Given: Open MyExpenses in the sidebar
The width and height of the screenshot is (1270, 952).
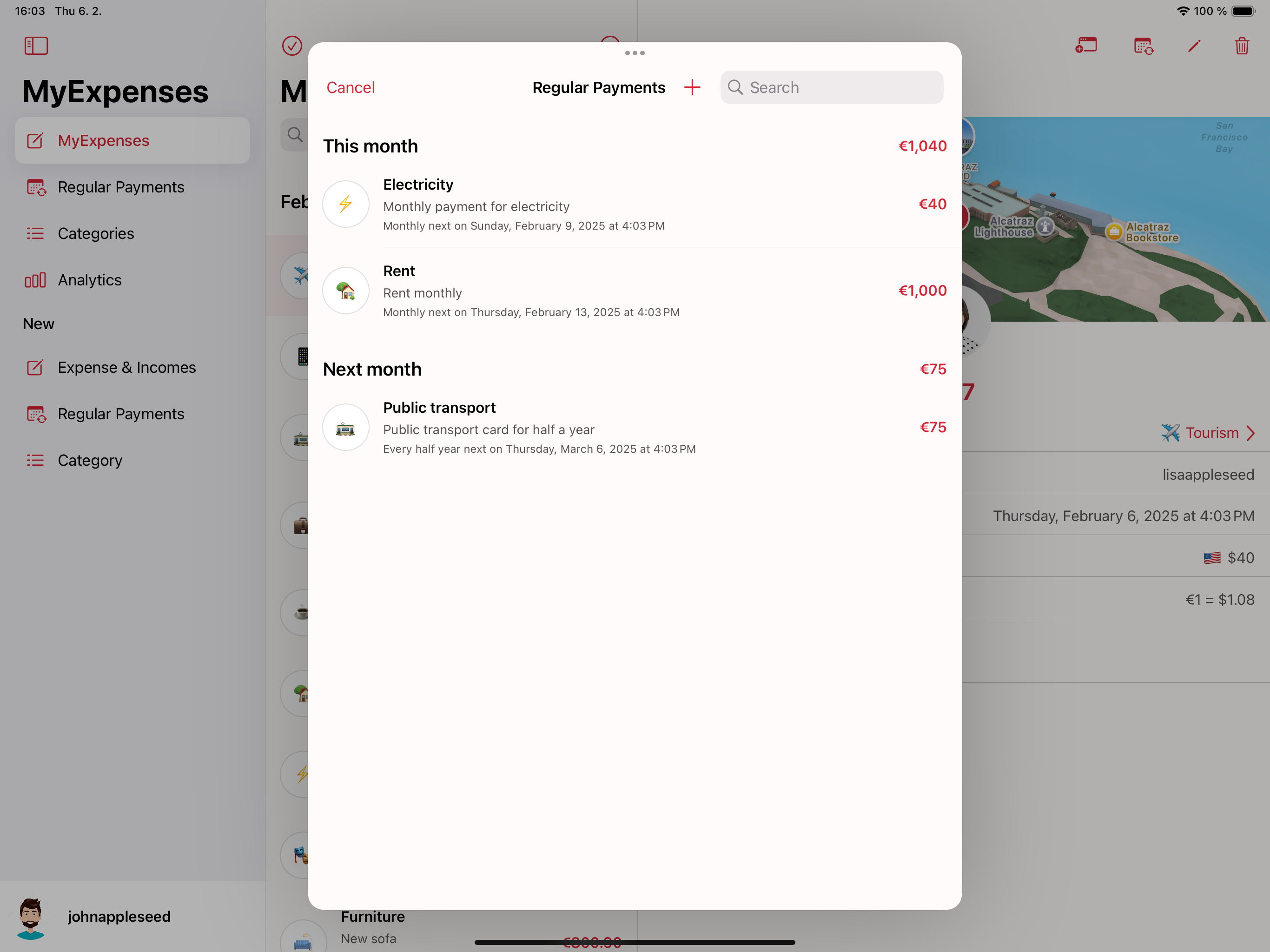Looking at the screenshot, I should coord(132,141).
